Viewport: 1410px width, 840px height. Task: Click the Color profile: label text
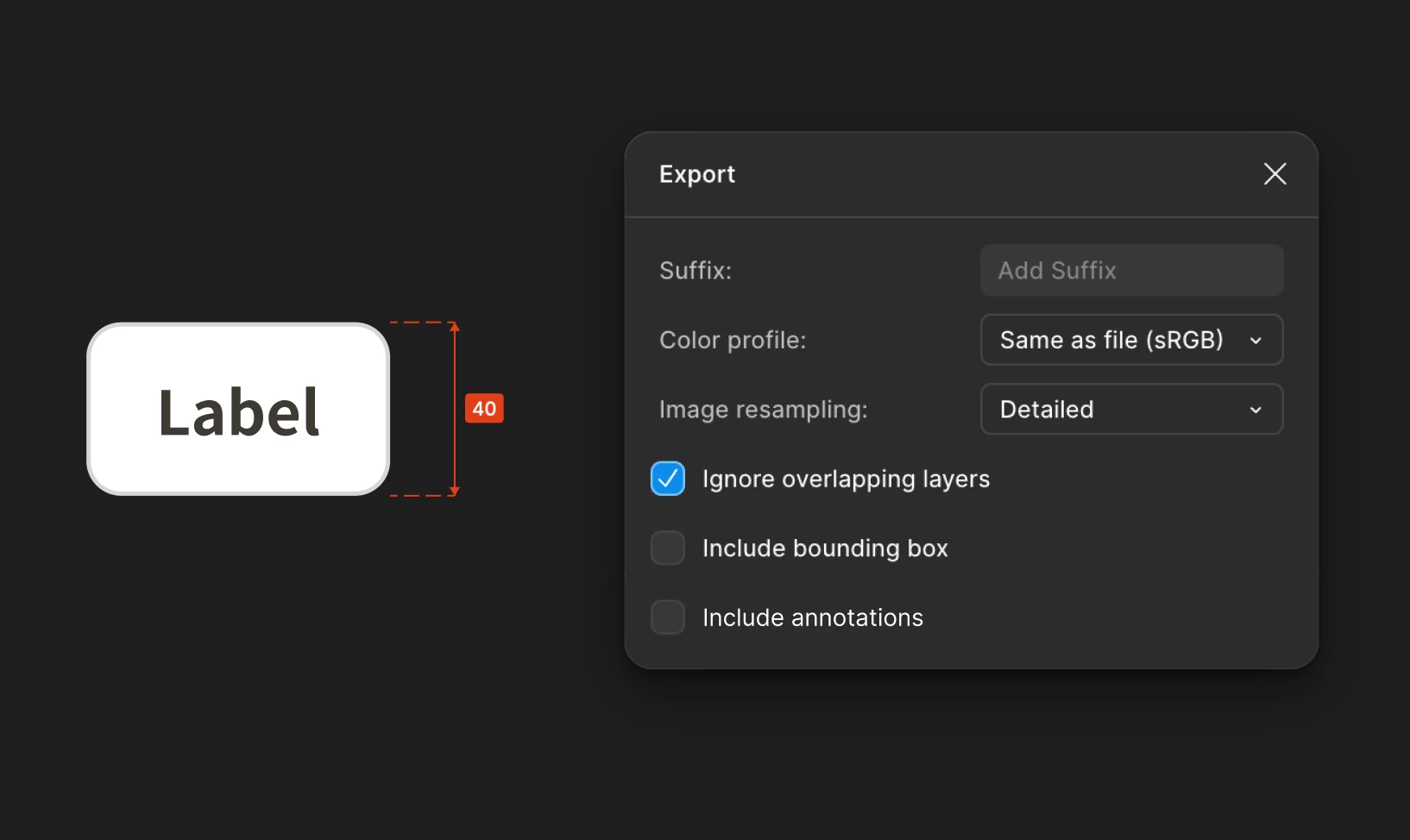click(x=733, y=340)
